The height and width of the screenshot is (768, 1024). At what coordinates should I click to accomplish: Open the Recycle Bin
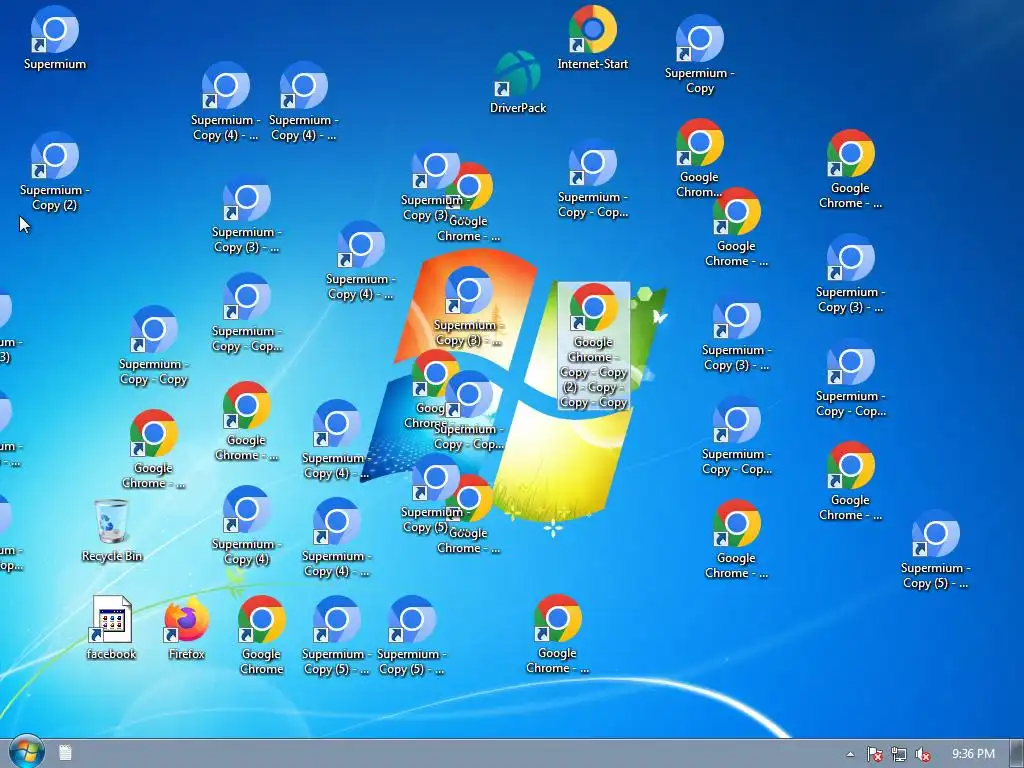112,530
